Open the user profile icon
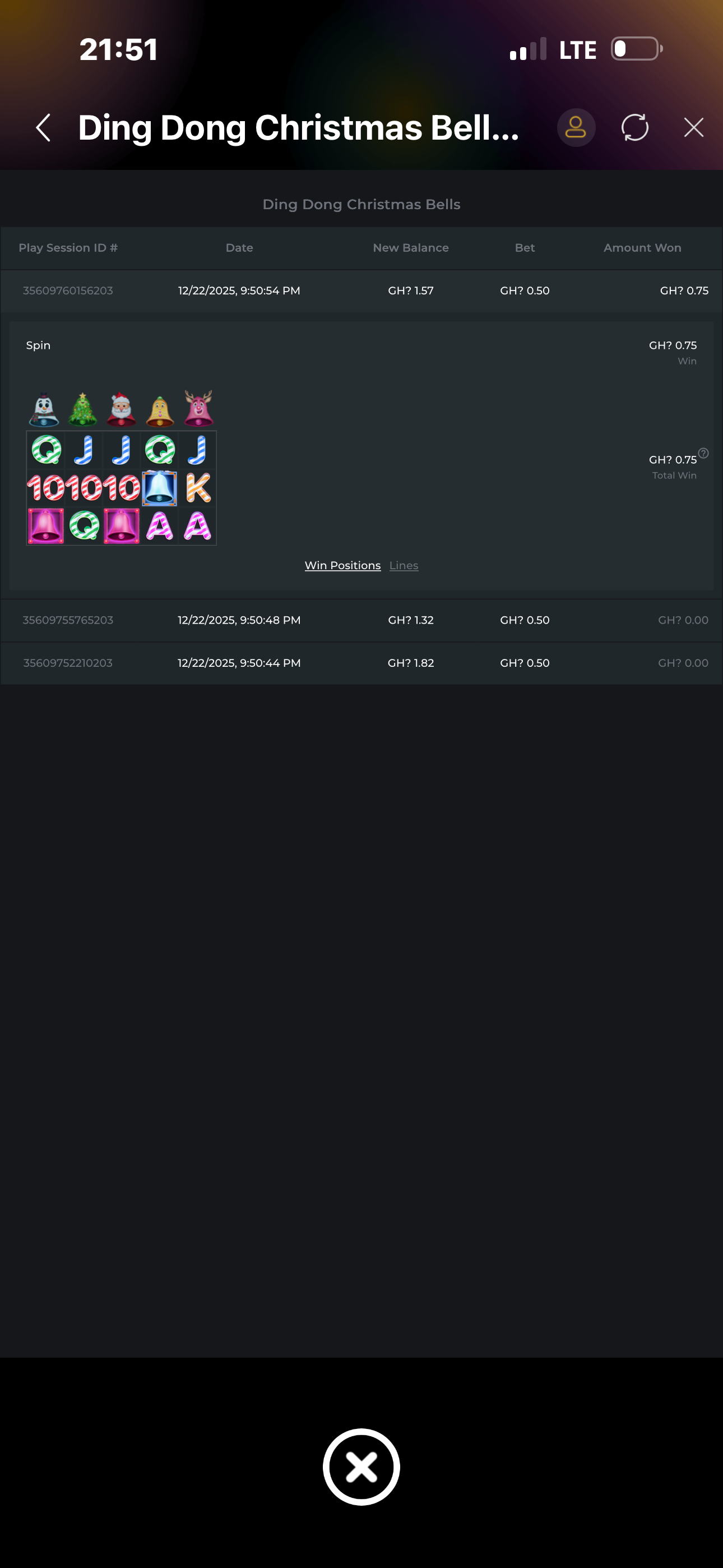 pyautogui.click(x=575, y=128)
